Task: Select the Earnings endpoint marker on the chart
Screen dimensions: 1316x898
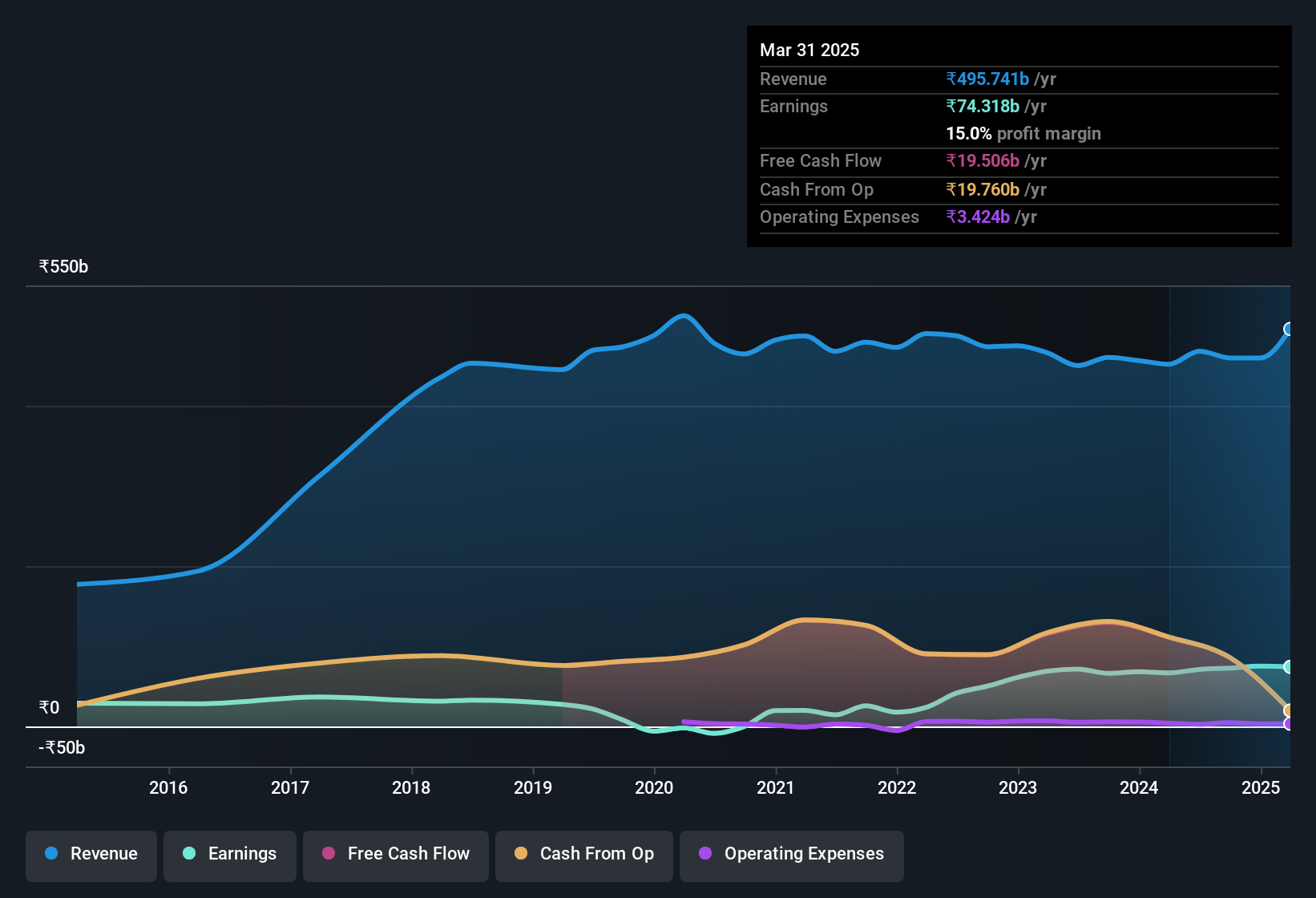Action: coord(1289,666)
